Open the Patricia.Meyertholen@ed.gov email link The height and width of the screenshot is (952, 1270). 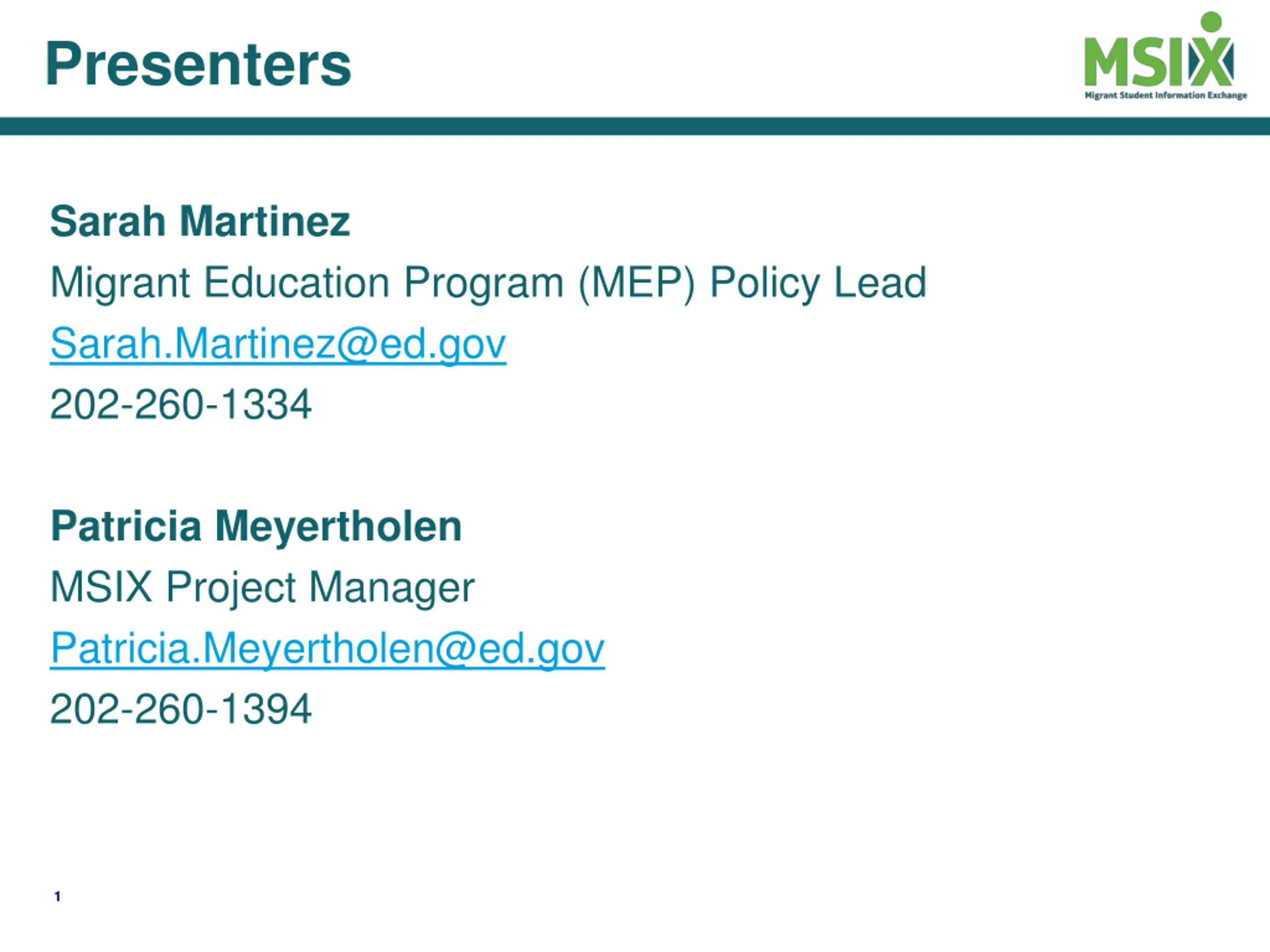tap(327, 649)
